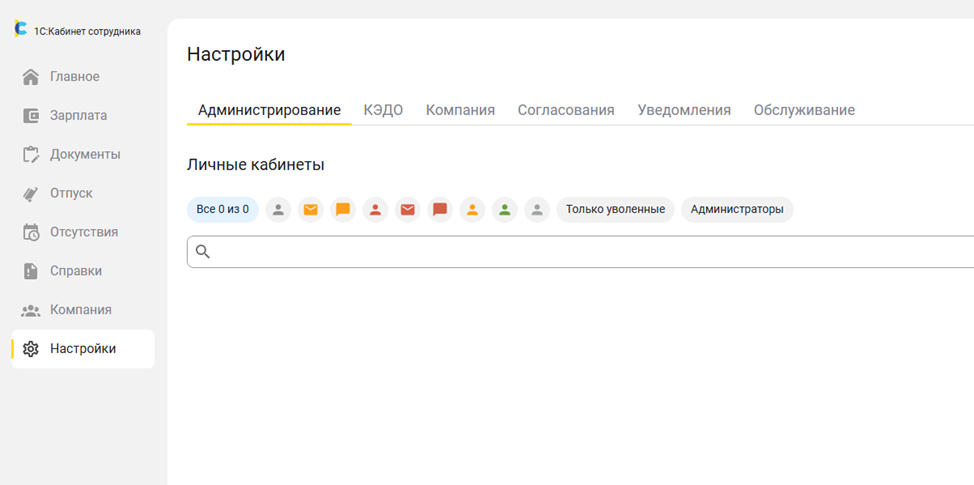This screenshot has height=485, width=974.
Task: Click the search field with magnifier
Action: [x=580, y=252]
